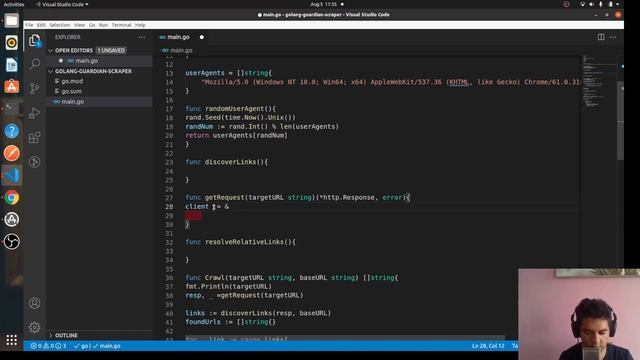Click the editor horizontal scrollbar
The image size is (640, 360).
coord(345,338)
